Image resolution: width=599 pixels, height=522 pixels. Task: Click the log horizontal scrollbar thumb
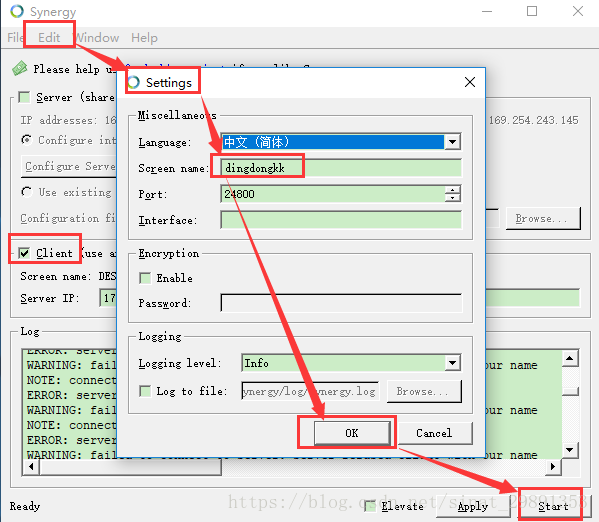tap(130, 467)
